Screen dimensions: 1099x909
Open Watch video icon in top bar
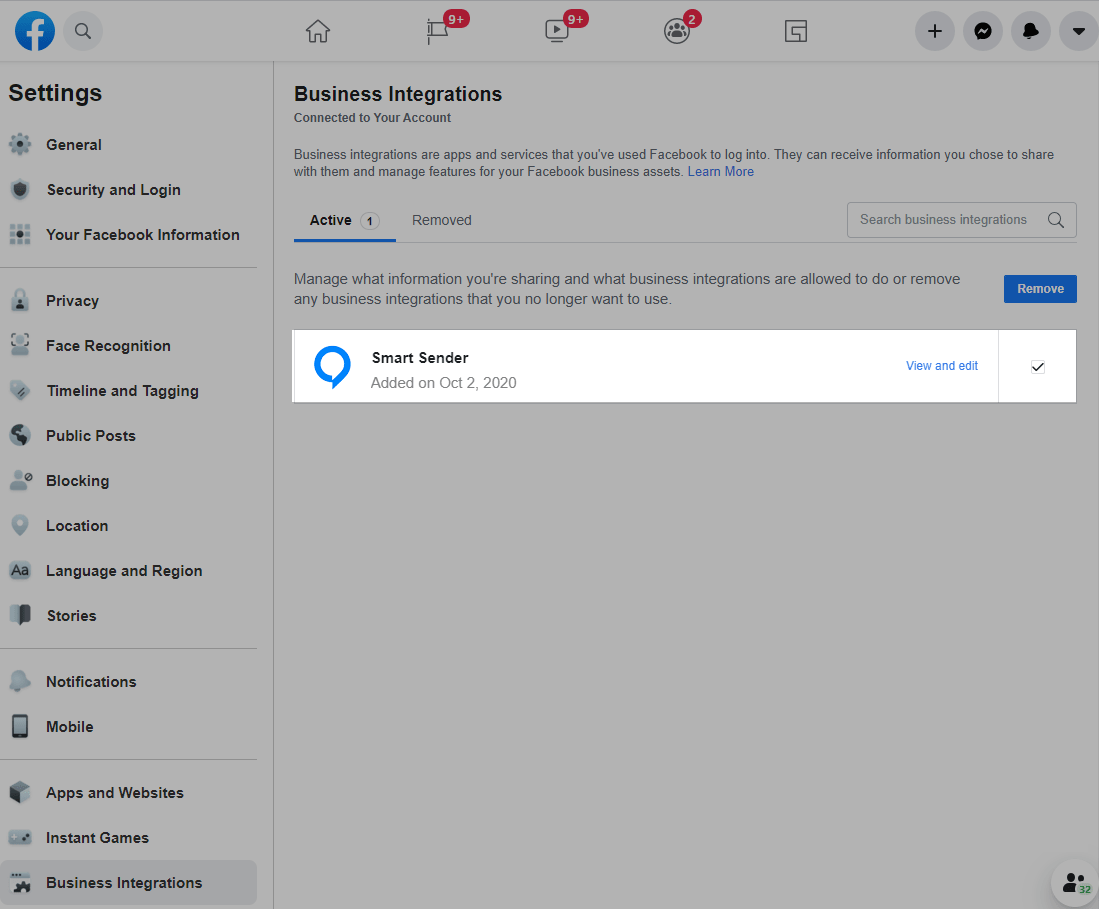point(557,31)
